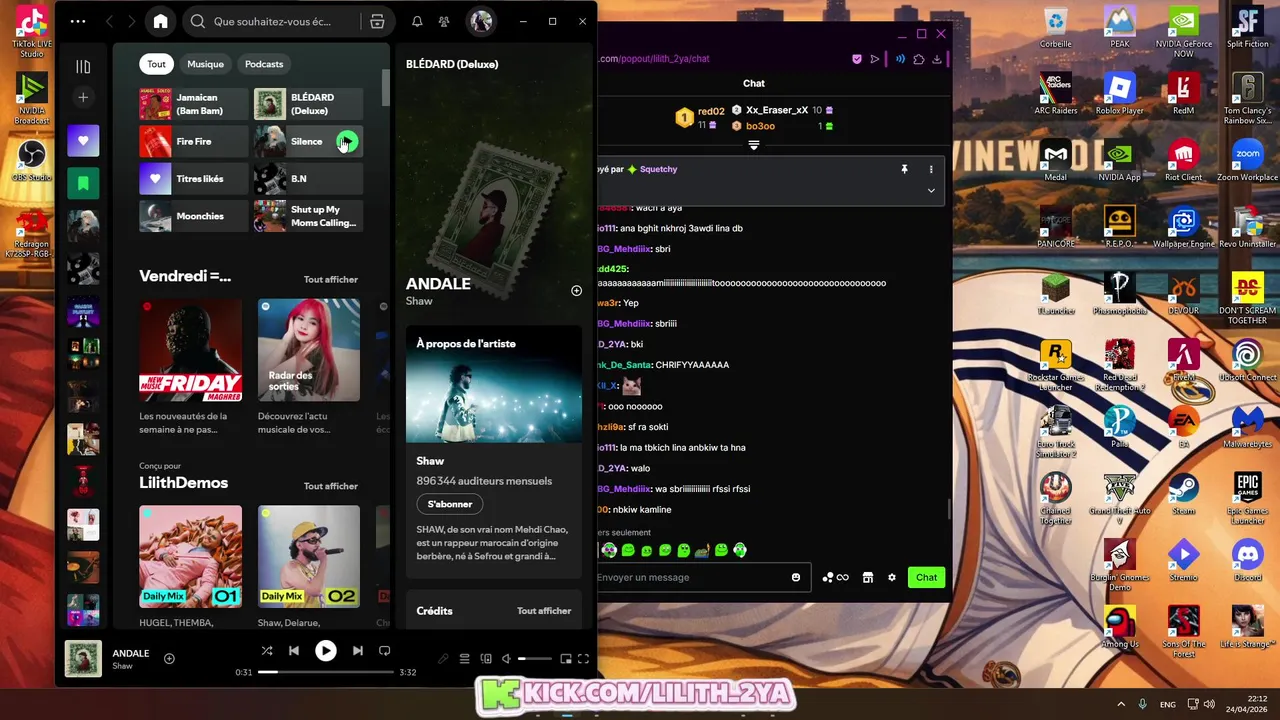Open Friend Activity icon in Spotify header

pyautogui.click(x=444, y=21)
